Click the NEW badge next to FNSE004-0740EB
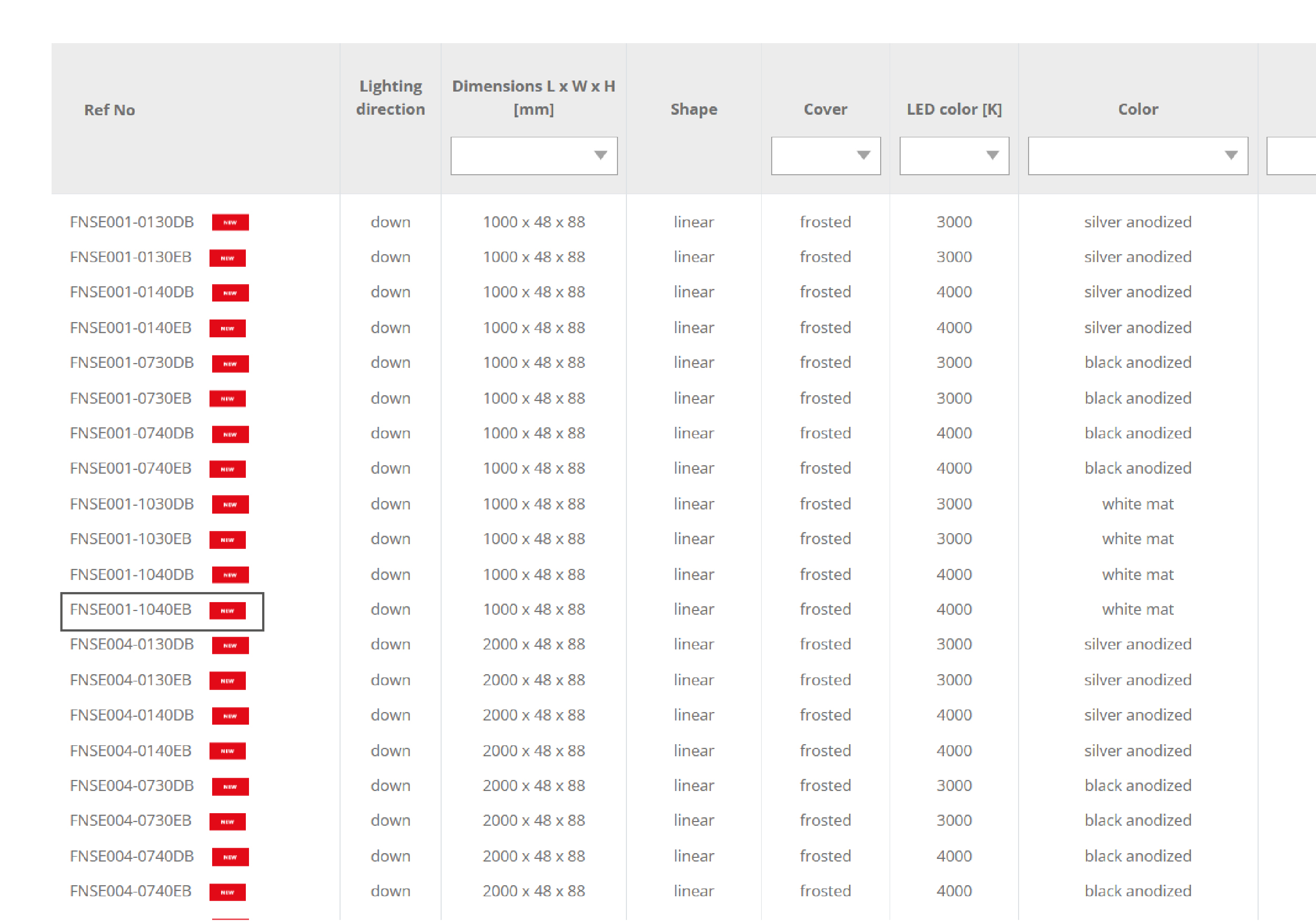The height and width of the screenshot is (921, 1316). click(x=227, y=892)
